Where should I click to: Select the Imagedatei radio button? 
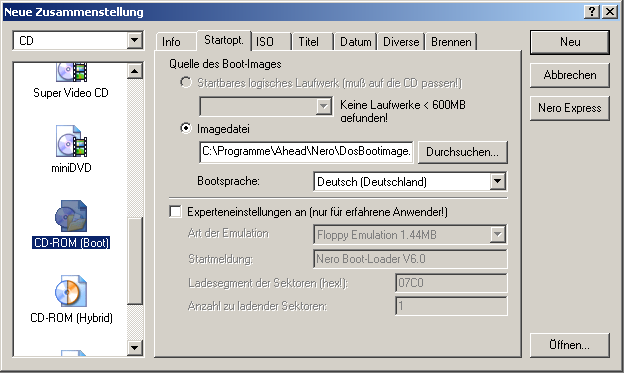click(186, 129)
